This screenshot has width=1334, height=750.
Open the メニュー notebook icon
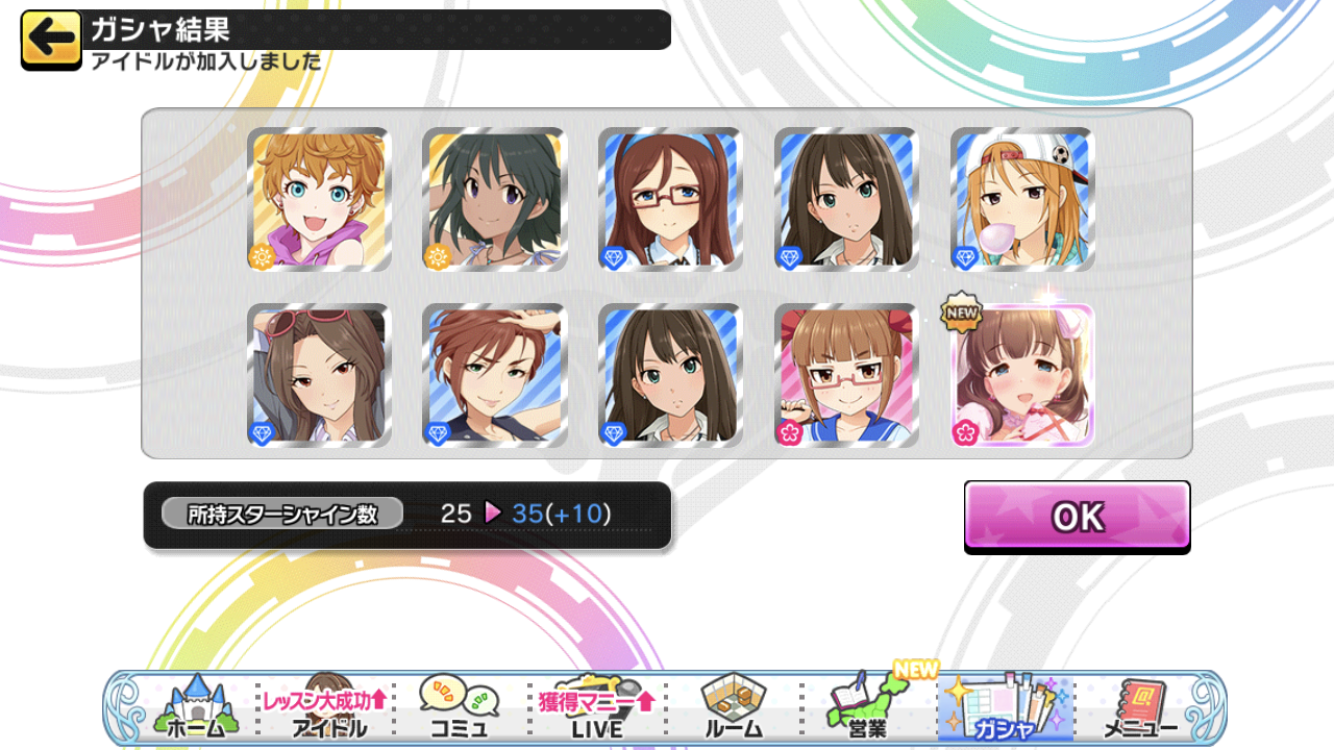[x=1140, y=707]
